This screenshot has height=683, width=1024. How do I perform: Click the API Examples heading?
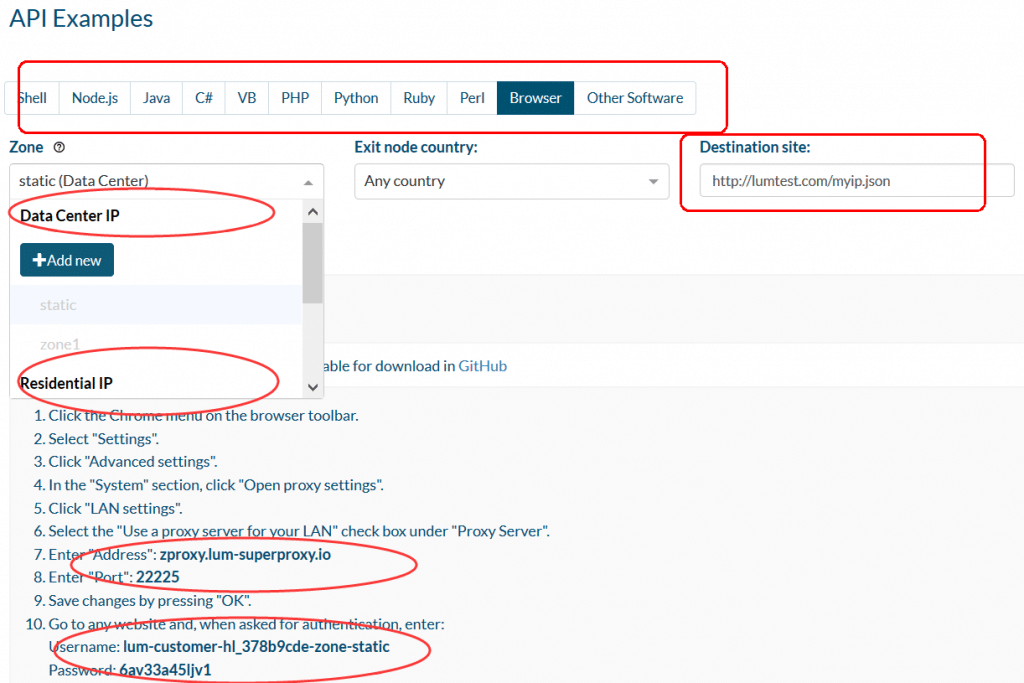pyautogui.click(x=81, y=18)
